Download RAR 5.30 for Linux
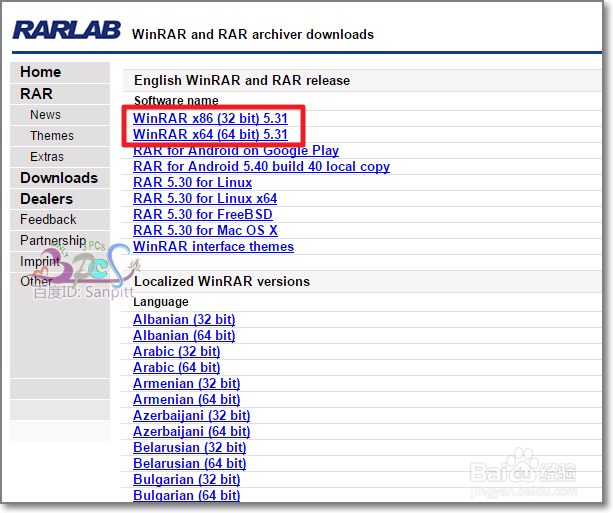 point(192,183)
